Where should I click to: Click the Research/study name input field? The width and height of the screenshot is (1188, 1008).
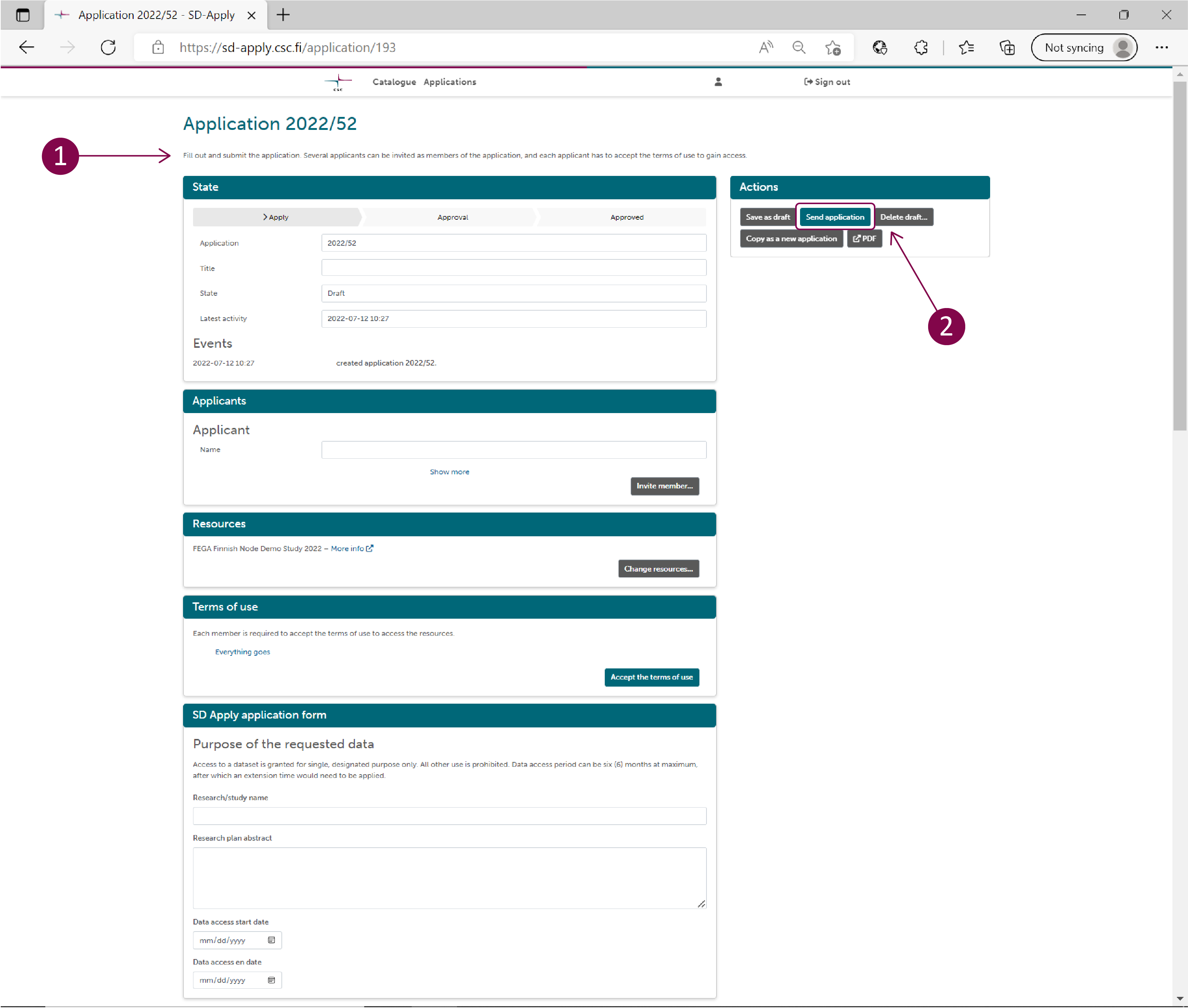[449, 816]
